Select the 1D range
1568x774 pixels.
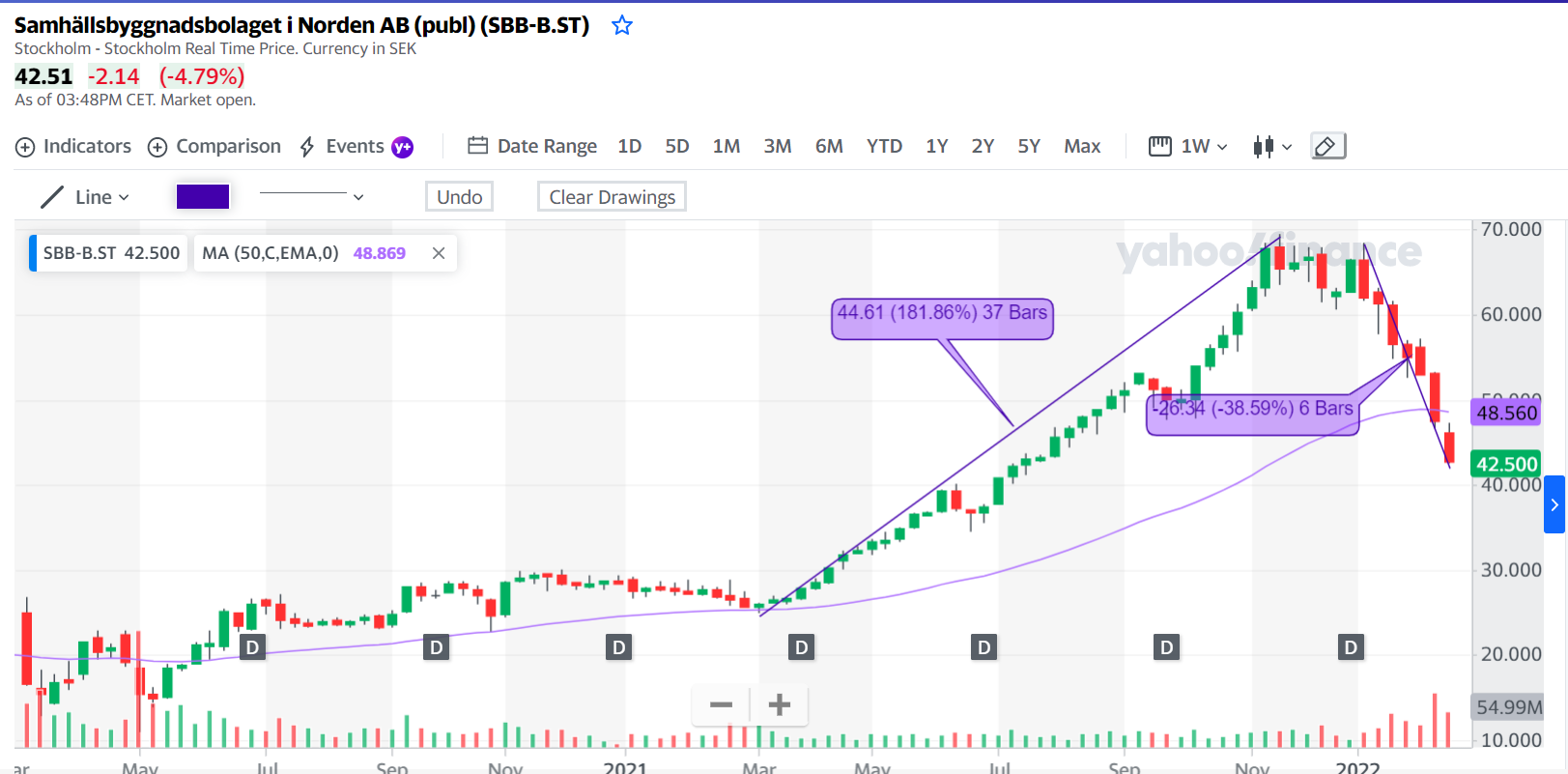[630, 146]
